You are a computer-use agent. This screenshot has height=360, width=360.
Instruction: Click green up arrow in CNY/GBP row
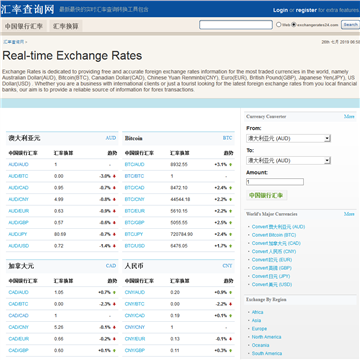tap(231, 351)
